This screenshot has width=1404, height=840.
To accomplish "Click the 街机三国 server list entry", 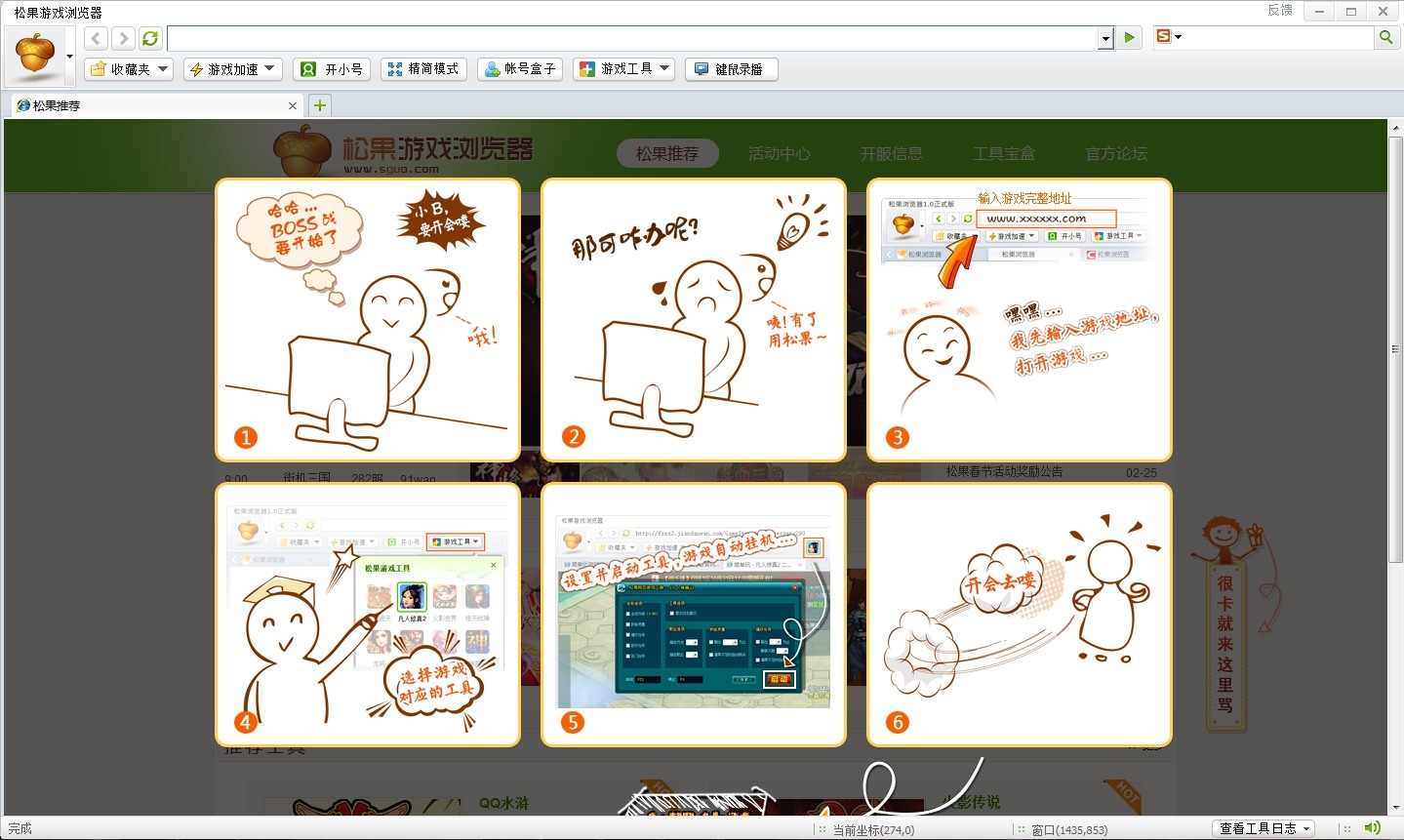I will [x=306, y=478].
